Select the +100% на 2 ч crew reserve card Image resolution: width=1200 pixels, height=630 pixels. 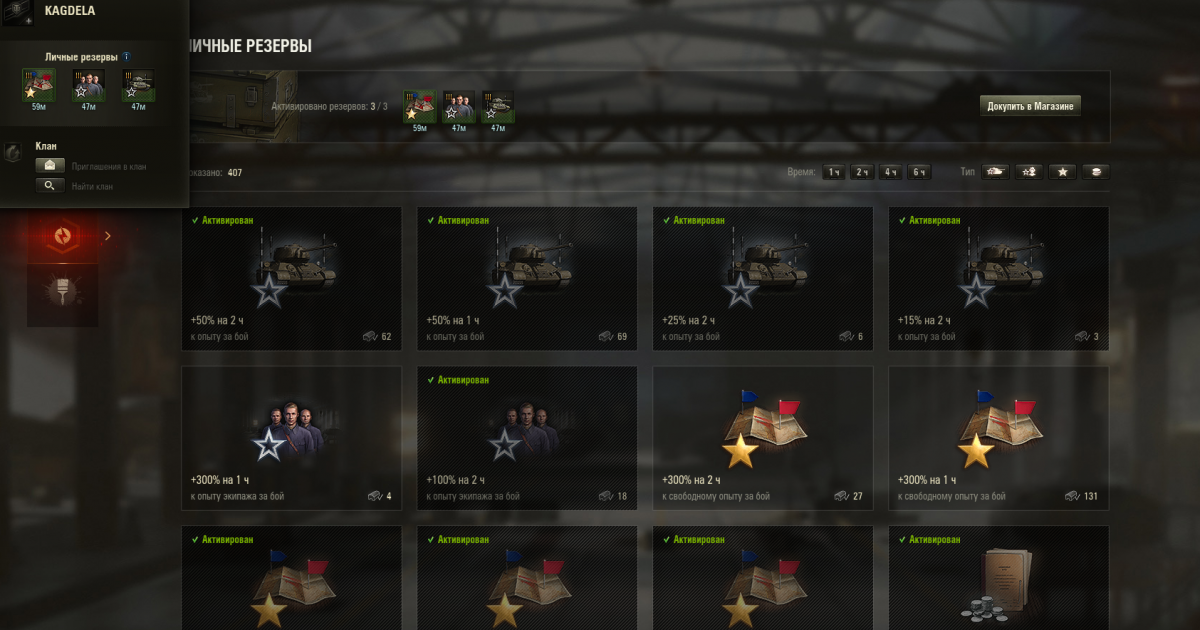pyautogui.click(x=527, y=438)
